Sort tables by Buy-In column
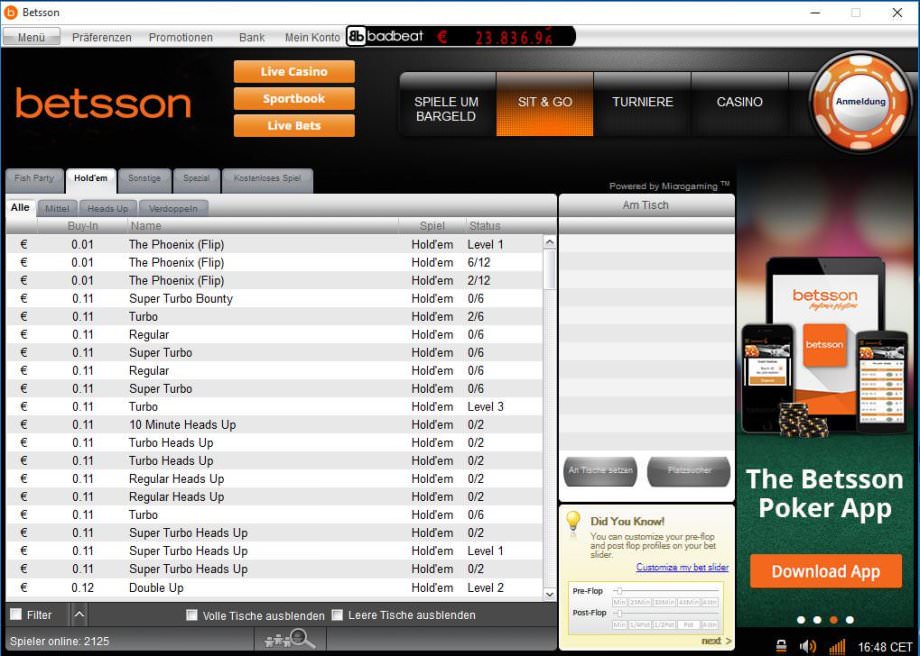Viewport: 920px width, 656px height. (83, 226)
